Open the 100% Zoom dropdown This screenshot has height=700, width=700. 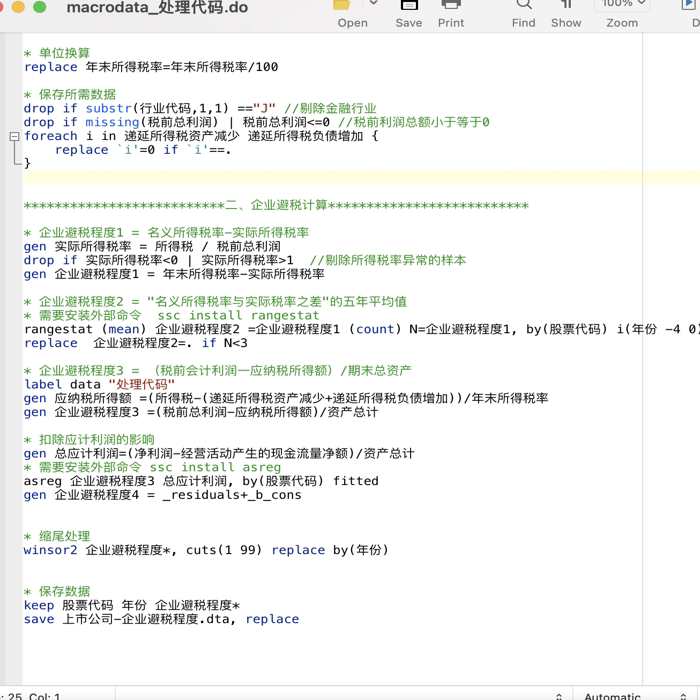click(622, 4)
